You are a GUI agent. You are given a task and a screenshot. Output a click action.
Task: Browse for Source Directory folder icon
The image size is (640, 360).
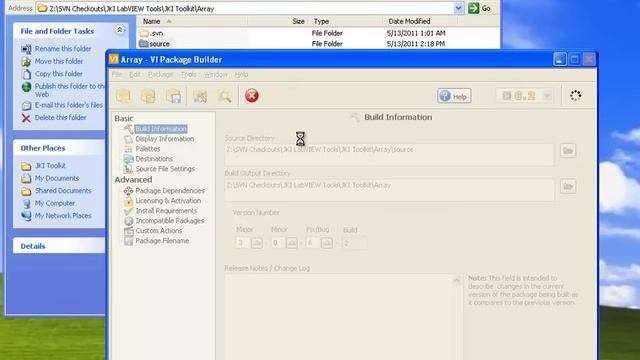pyautogui.click(x=568, y=151)
